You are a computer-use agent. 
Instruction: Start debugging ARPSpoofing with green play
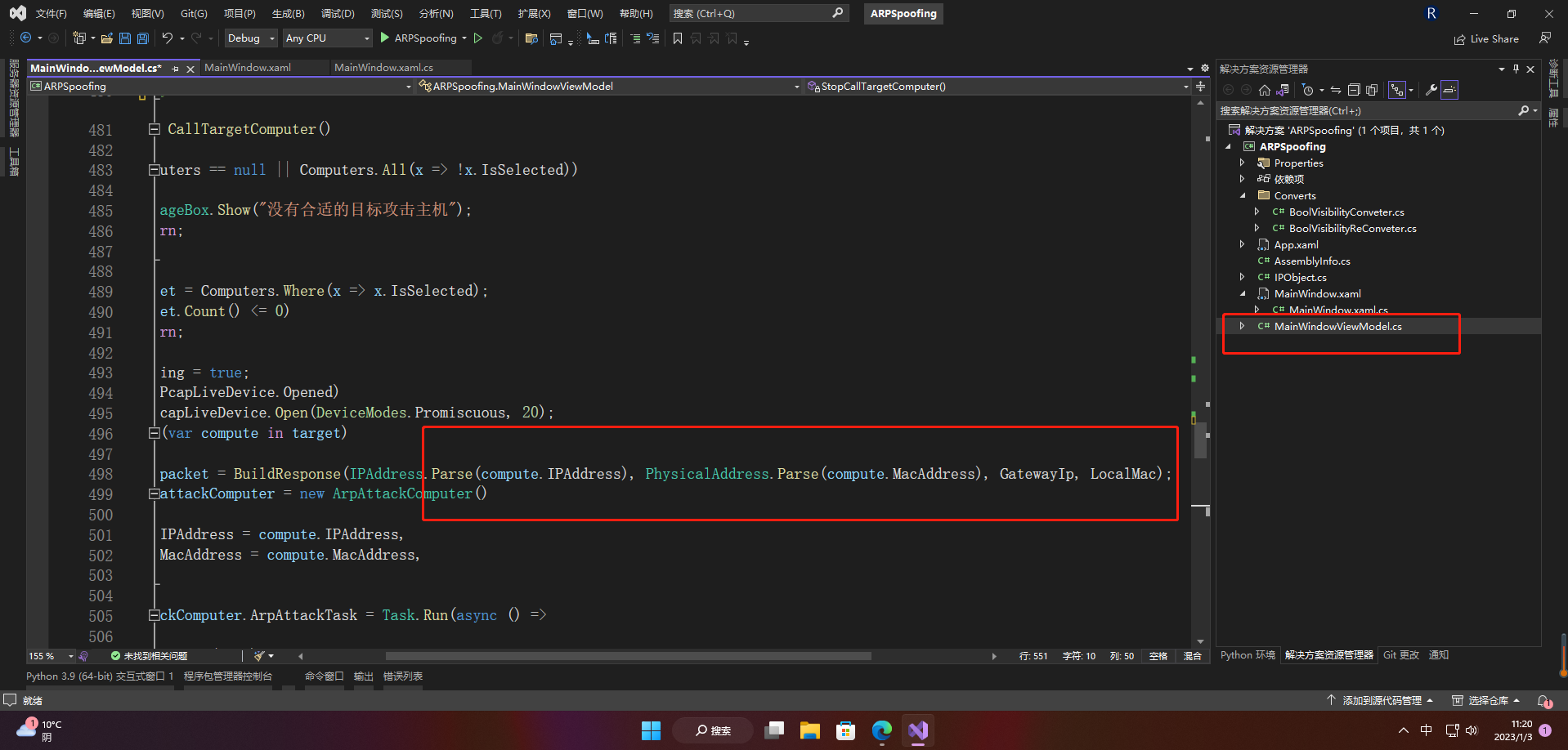(384, 38)
